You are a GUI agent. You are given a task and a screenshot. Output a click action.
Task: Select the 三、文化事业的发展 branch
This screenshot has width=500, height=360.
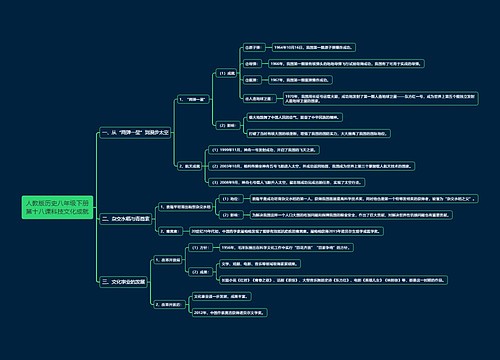[123, 282]
